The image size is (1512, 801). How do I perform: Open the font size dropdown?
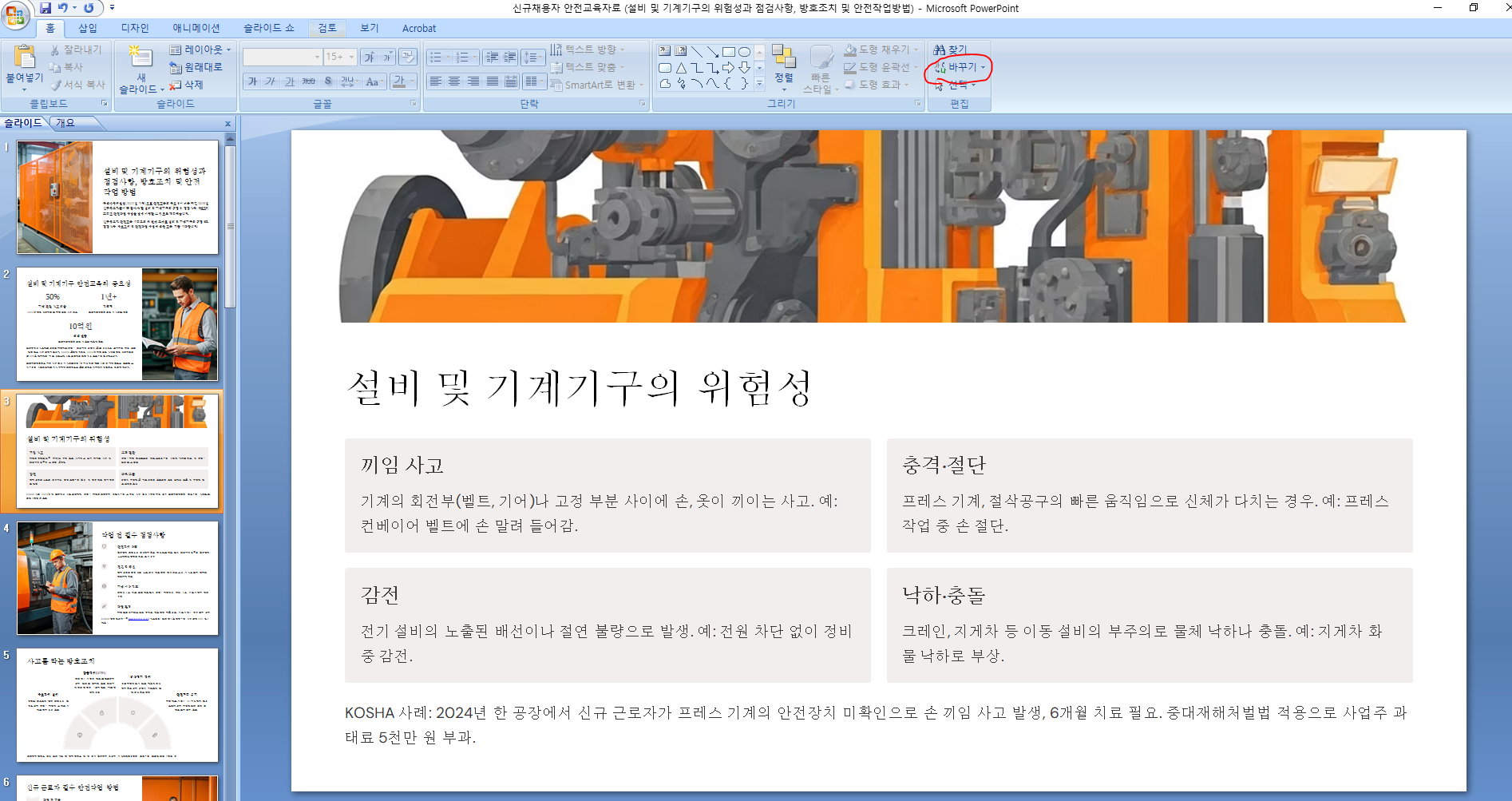pos(351,57)
